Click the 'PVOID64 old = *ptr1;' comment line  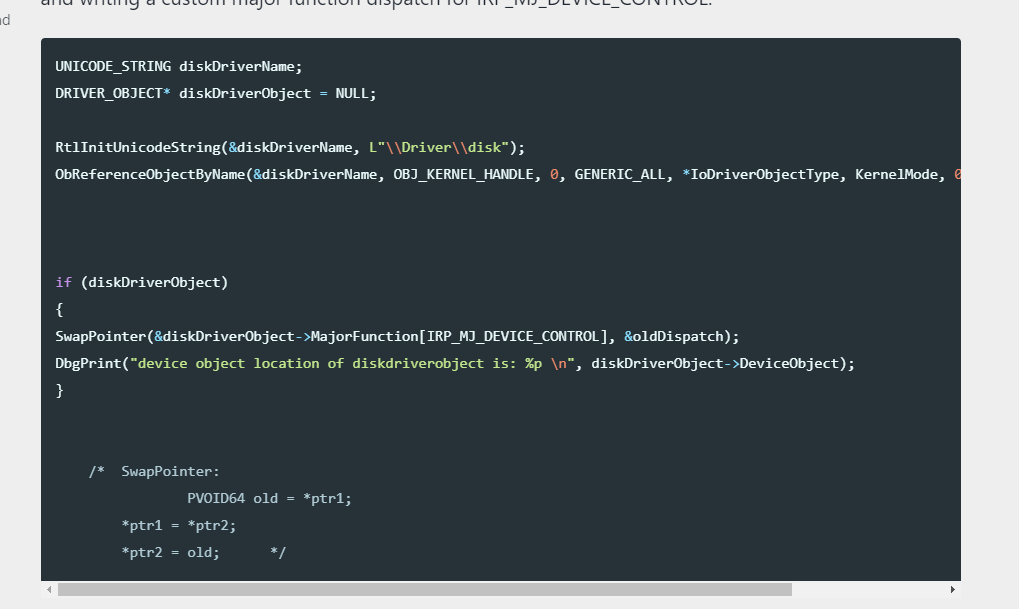pyautogui.click(x=269, y=499)
